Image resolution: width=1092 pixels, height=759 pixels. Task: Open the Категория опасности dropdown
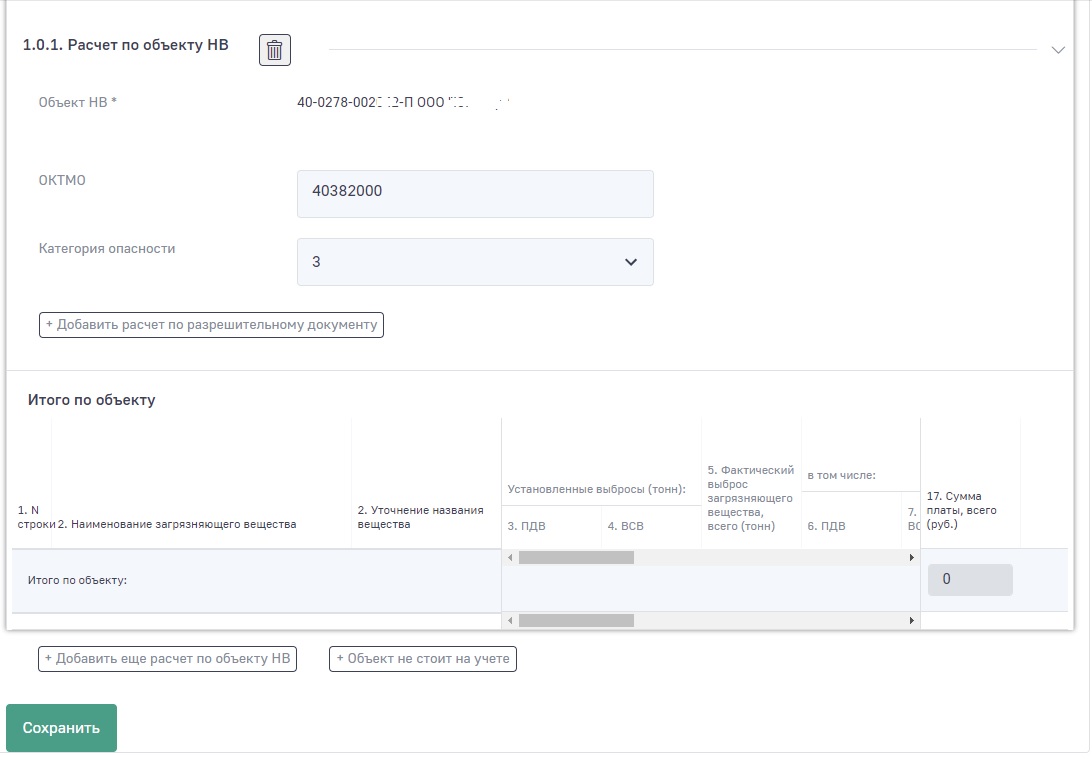475,262
